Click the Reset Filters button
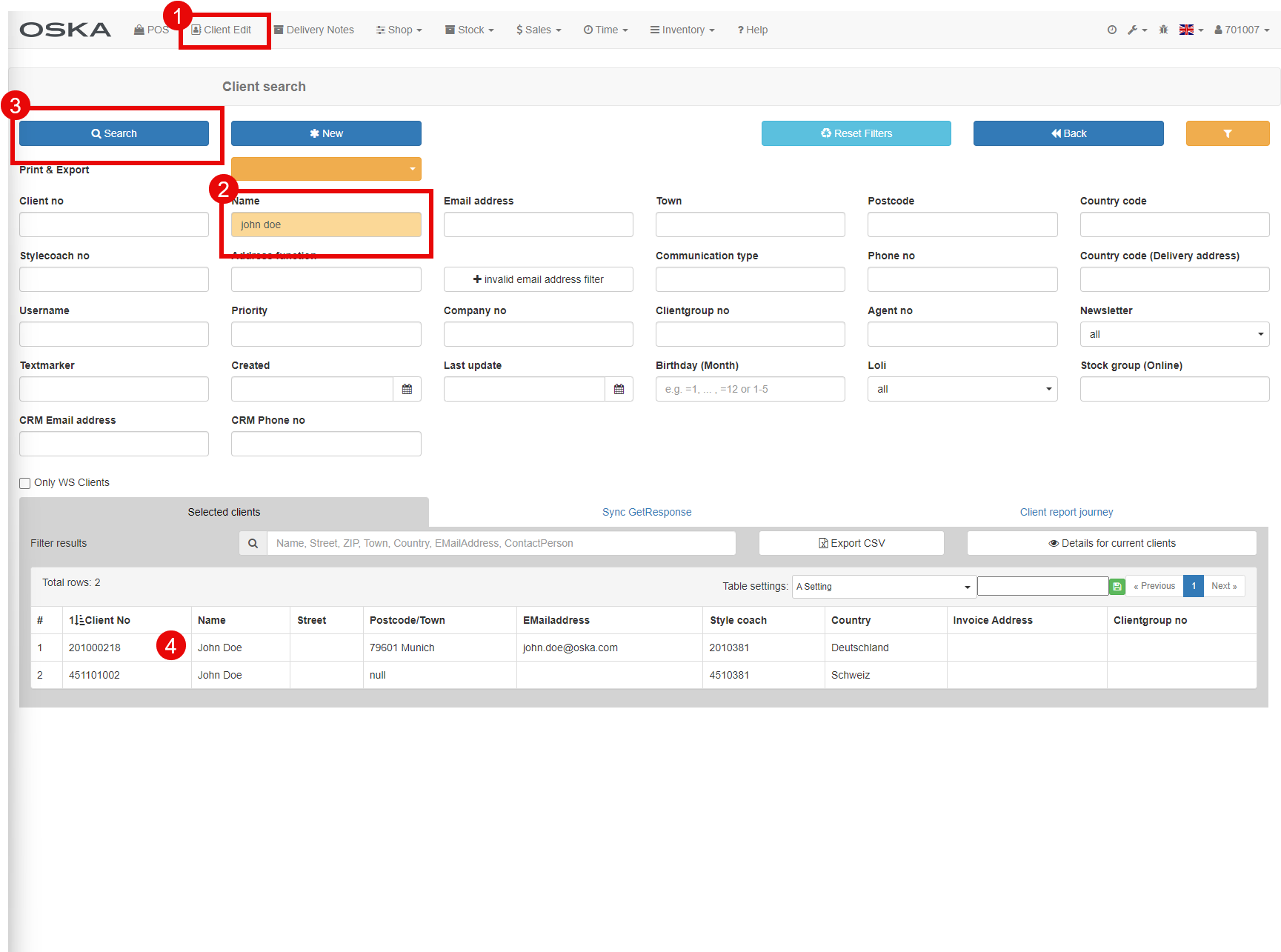The width and height of the screenshot is (1281, 952). (856, 133)
